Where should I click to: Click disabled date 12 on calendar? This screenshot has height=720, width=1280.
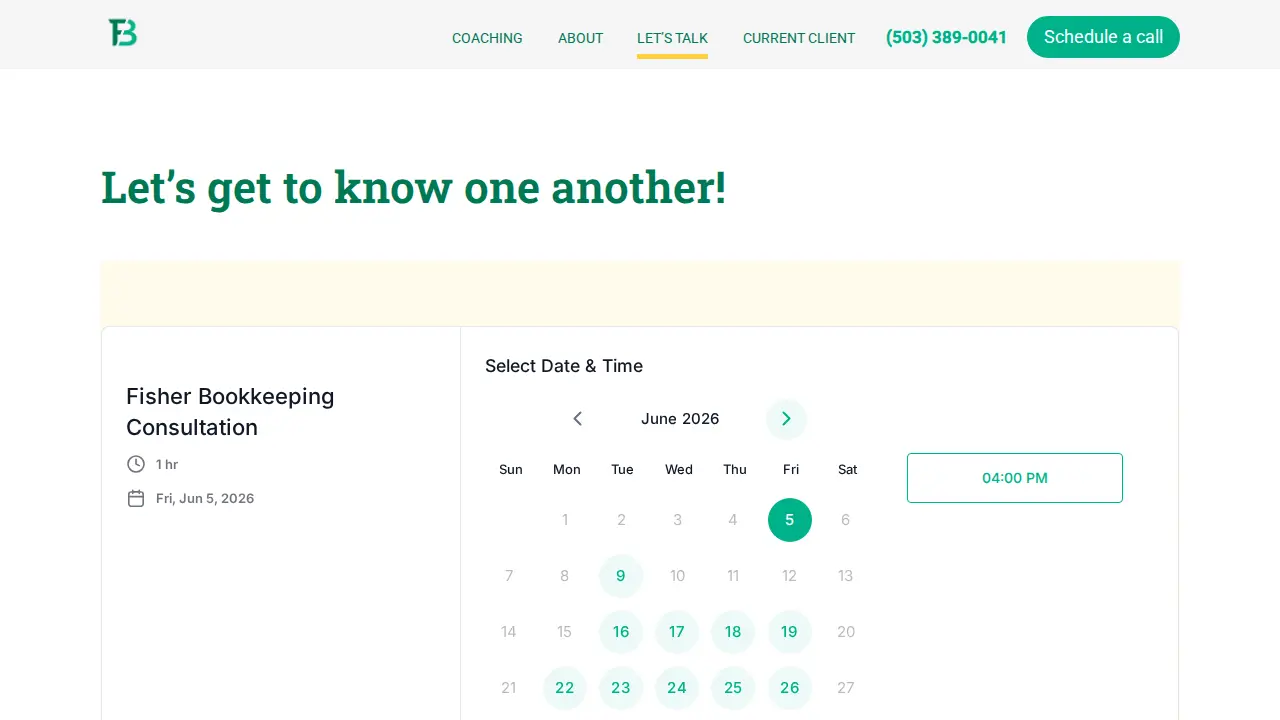pos(789,576)
